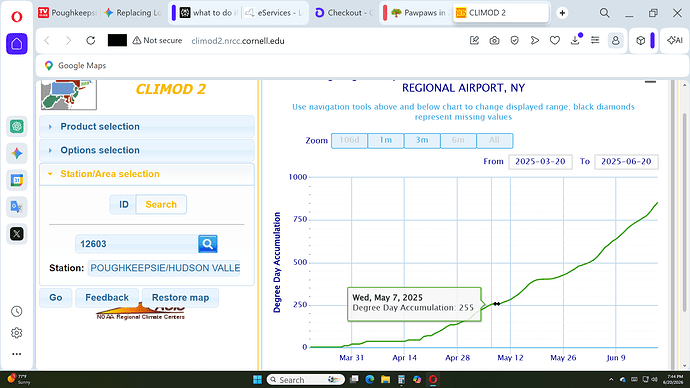
Task: Collapse the Station/Area selection panel
Action: click(147, 174)
